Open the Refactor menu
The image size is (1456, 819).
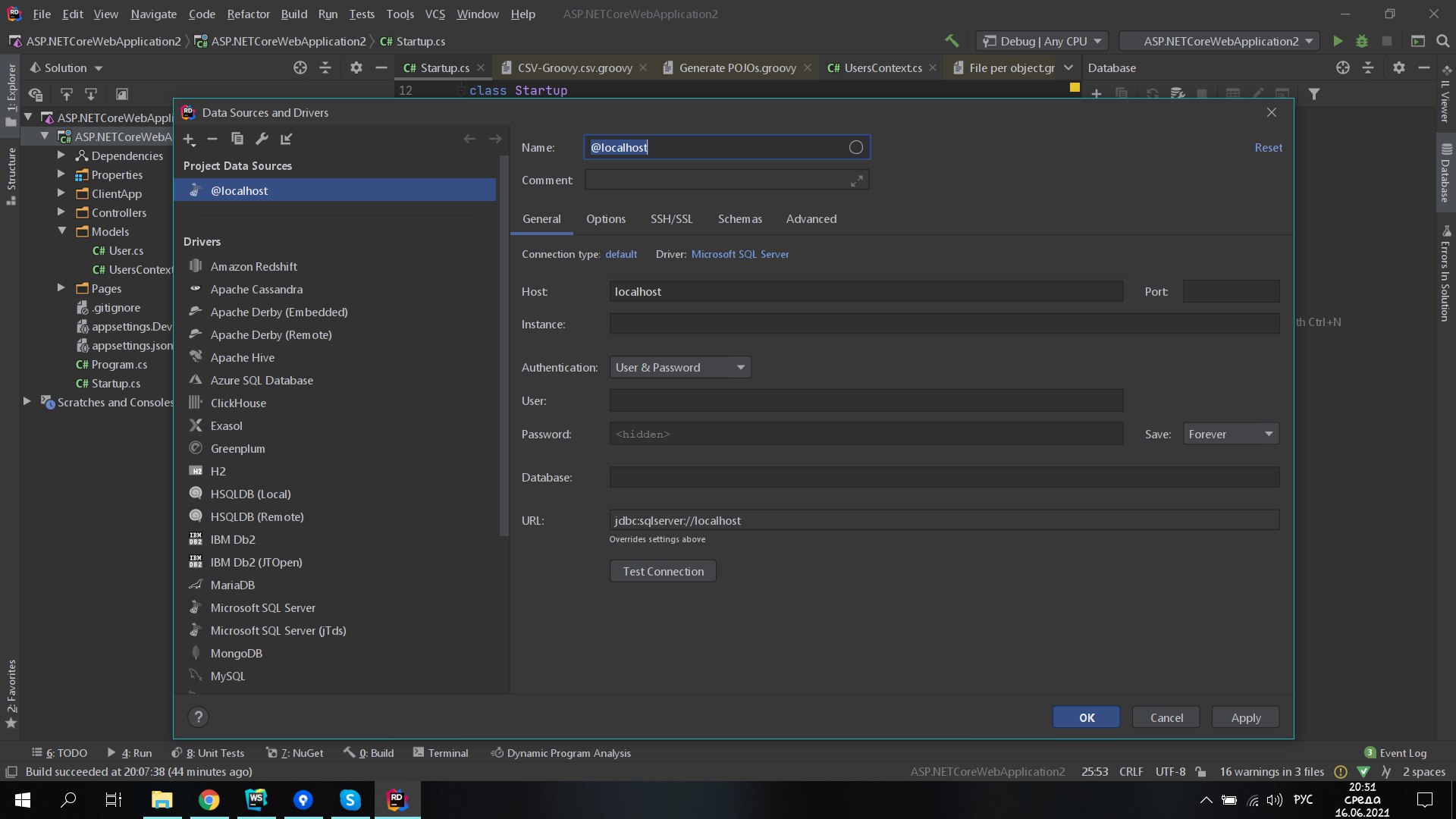248,14
